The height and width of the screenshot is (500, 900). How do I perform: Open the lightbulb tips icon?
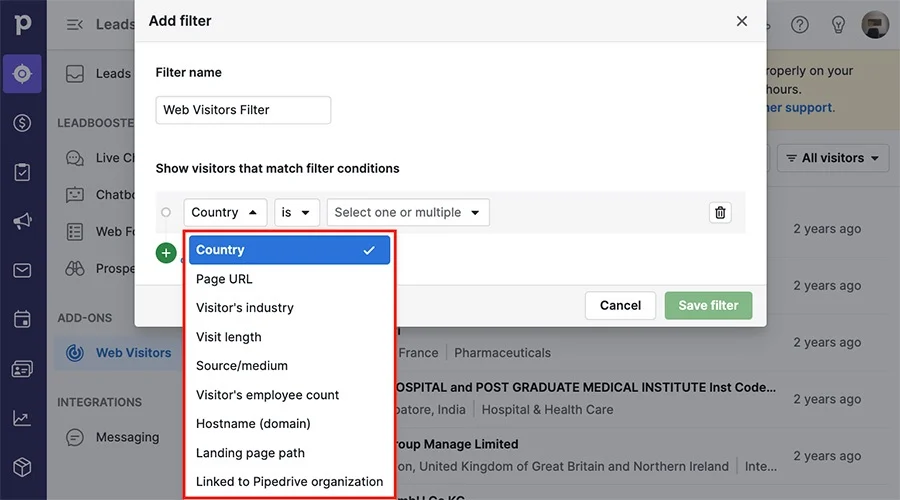(838, 25)
